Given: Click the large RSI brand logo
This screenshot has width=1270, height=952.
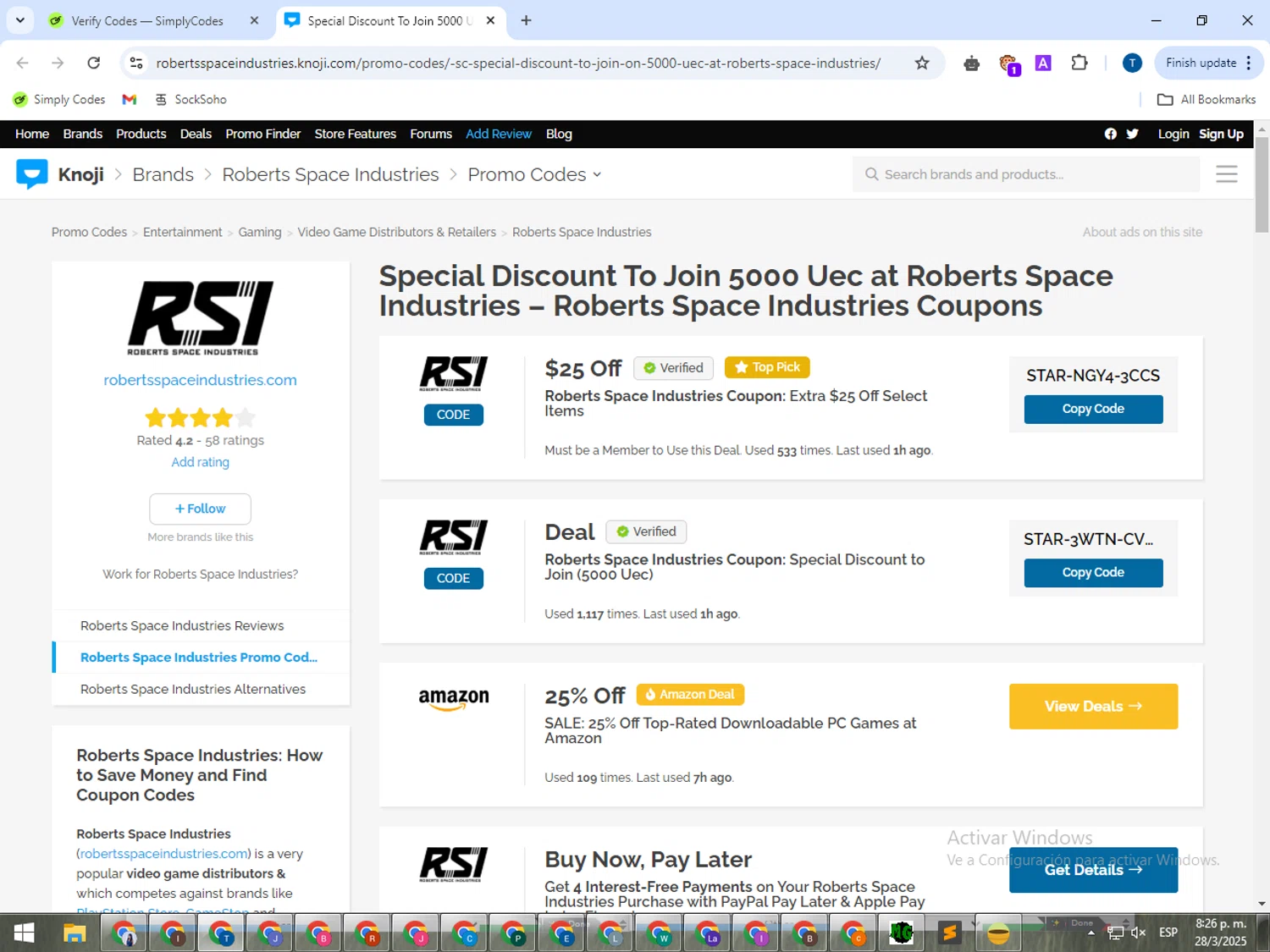Looking at the screenshot, I should coord(201,317).
